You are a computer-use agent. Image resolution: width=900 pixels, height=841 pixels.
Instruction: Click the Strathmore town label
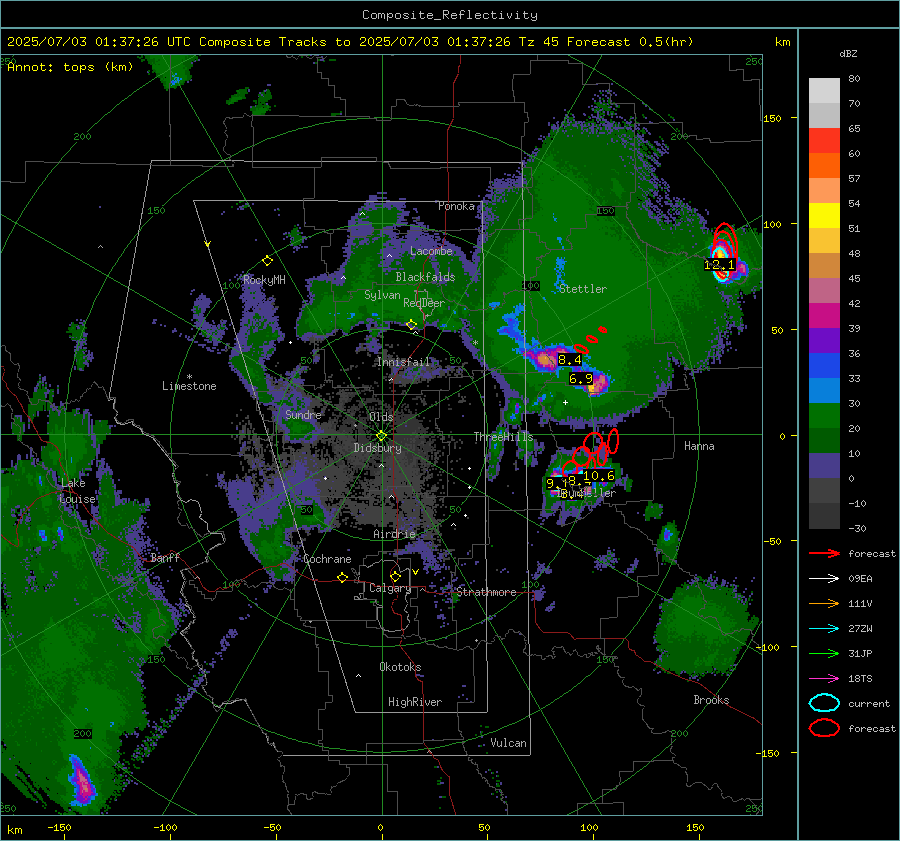point(486,592)
